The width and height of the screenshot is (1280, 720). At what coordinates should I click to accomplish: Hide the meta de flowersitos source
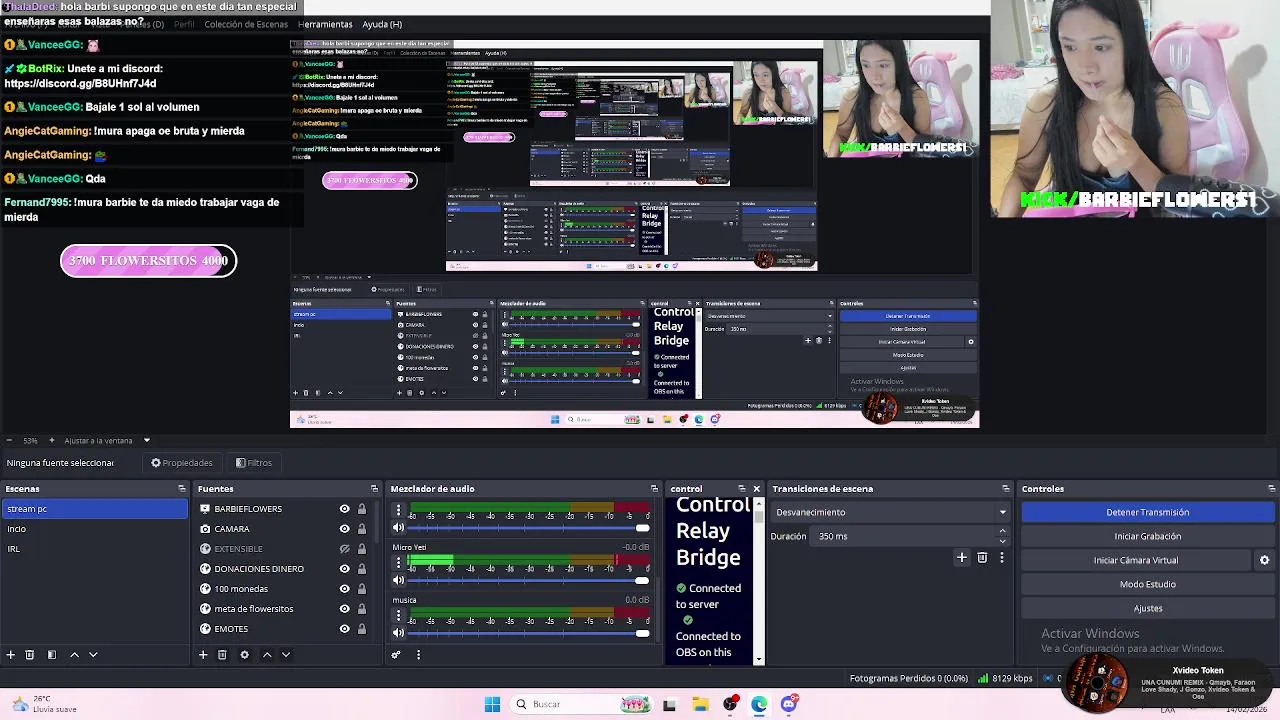[x=345, y=609]
